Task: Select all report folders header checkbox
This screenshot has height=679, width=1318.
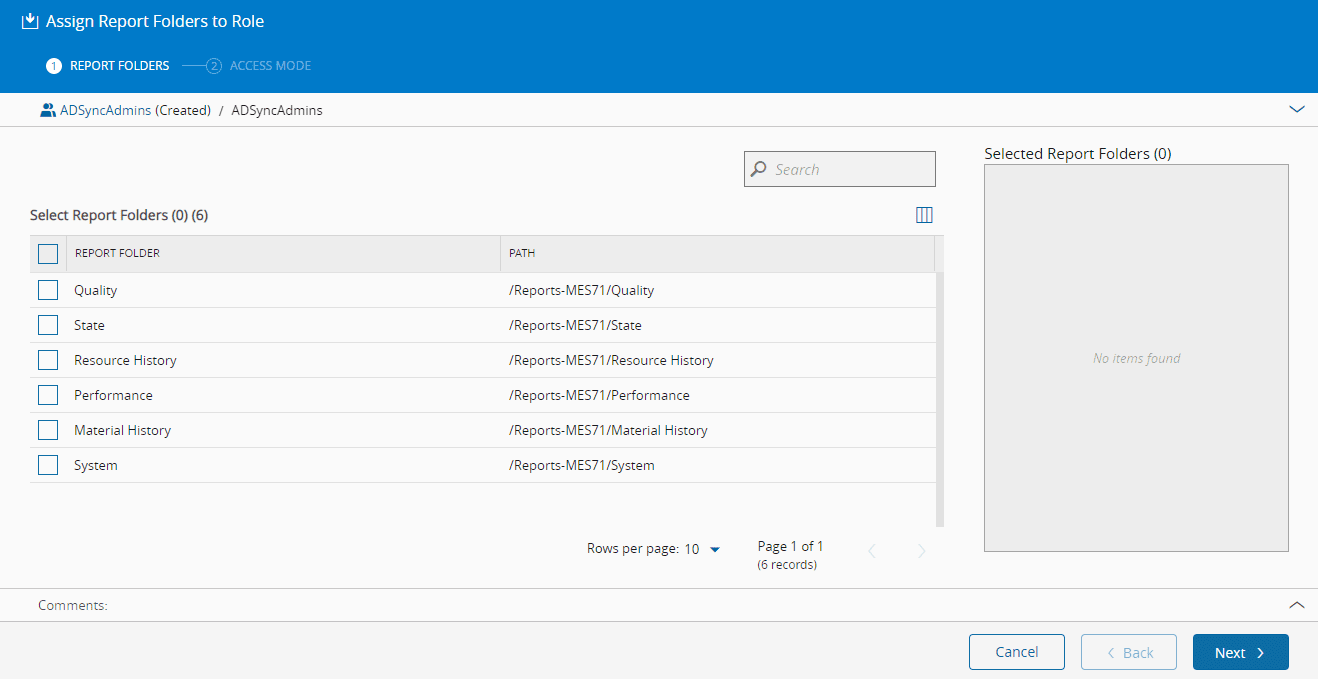Action: pos(48,254)
